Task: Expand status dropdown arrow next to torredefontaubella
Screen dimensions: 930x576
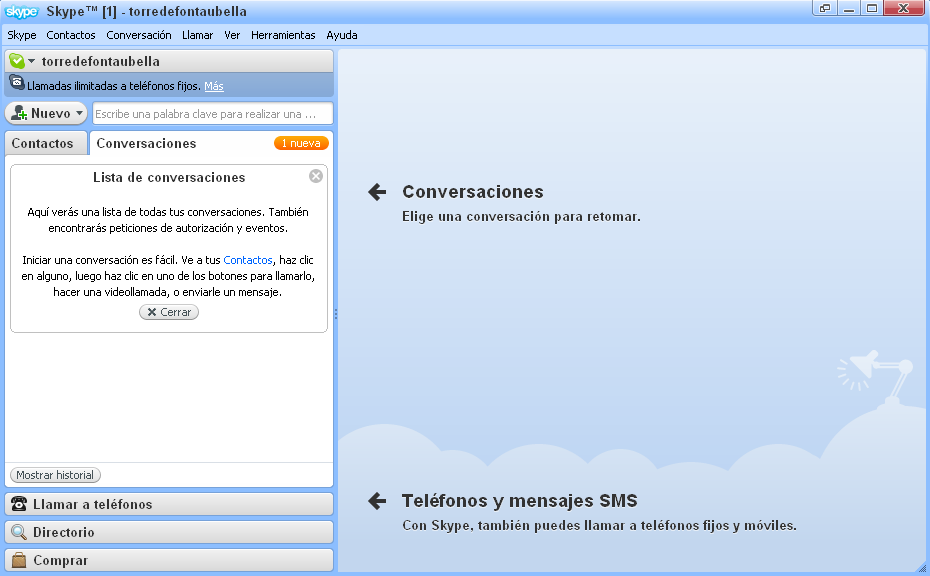Action: (31, 61)
